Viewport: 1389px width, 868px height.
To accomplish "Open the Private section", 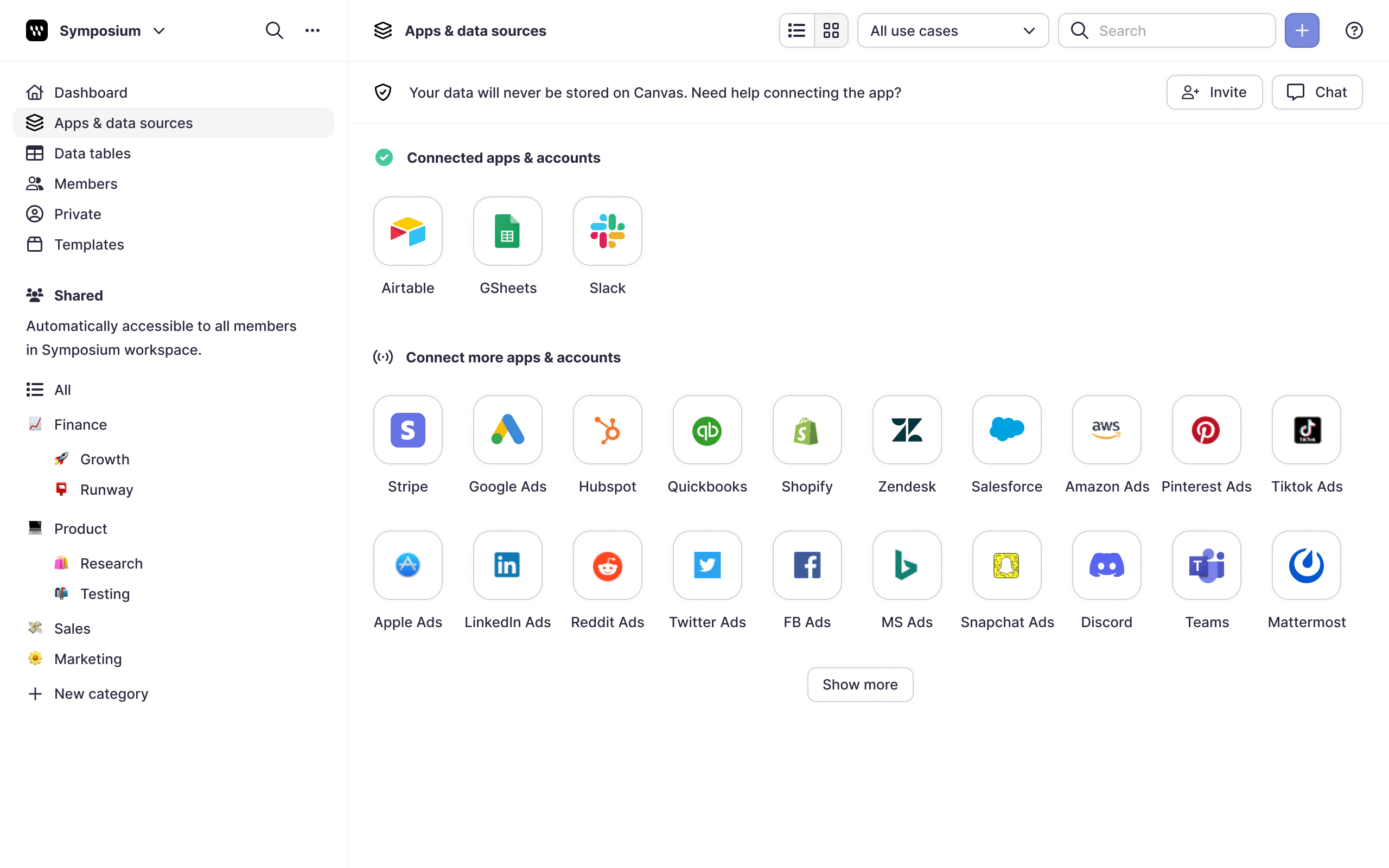I will click(x=173, y=214).
